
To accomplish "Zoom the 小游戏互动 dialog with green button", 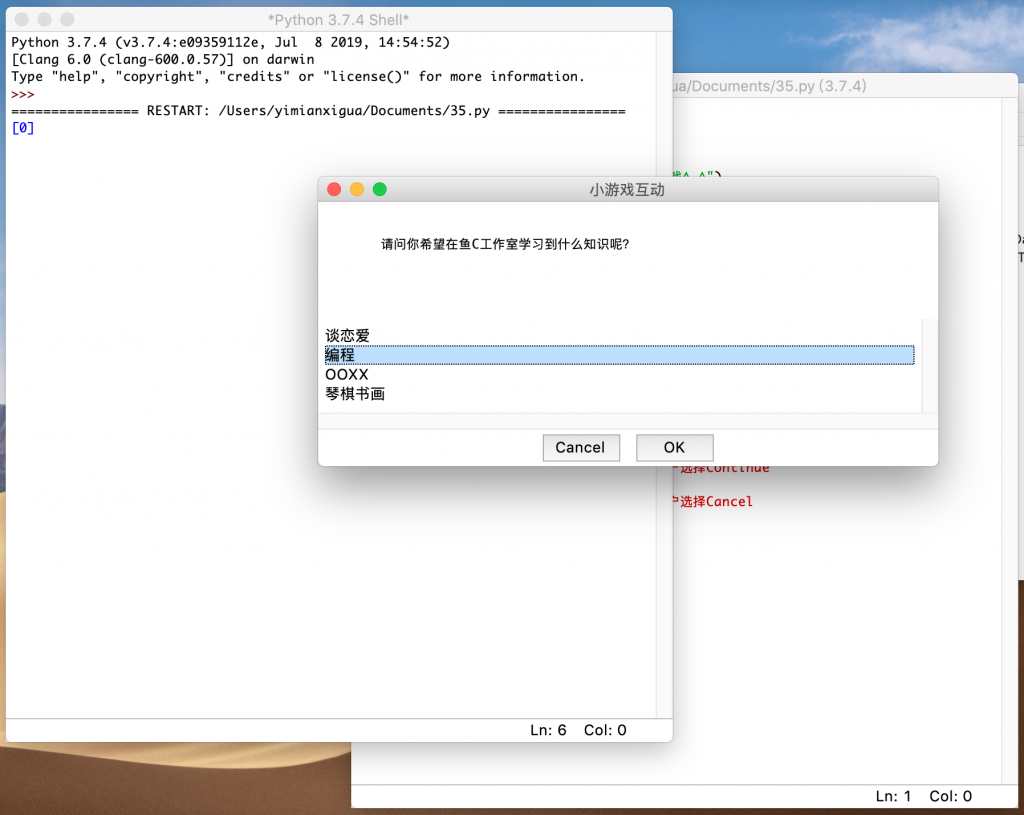I will pos(380,189).
